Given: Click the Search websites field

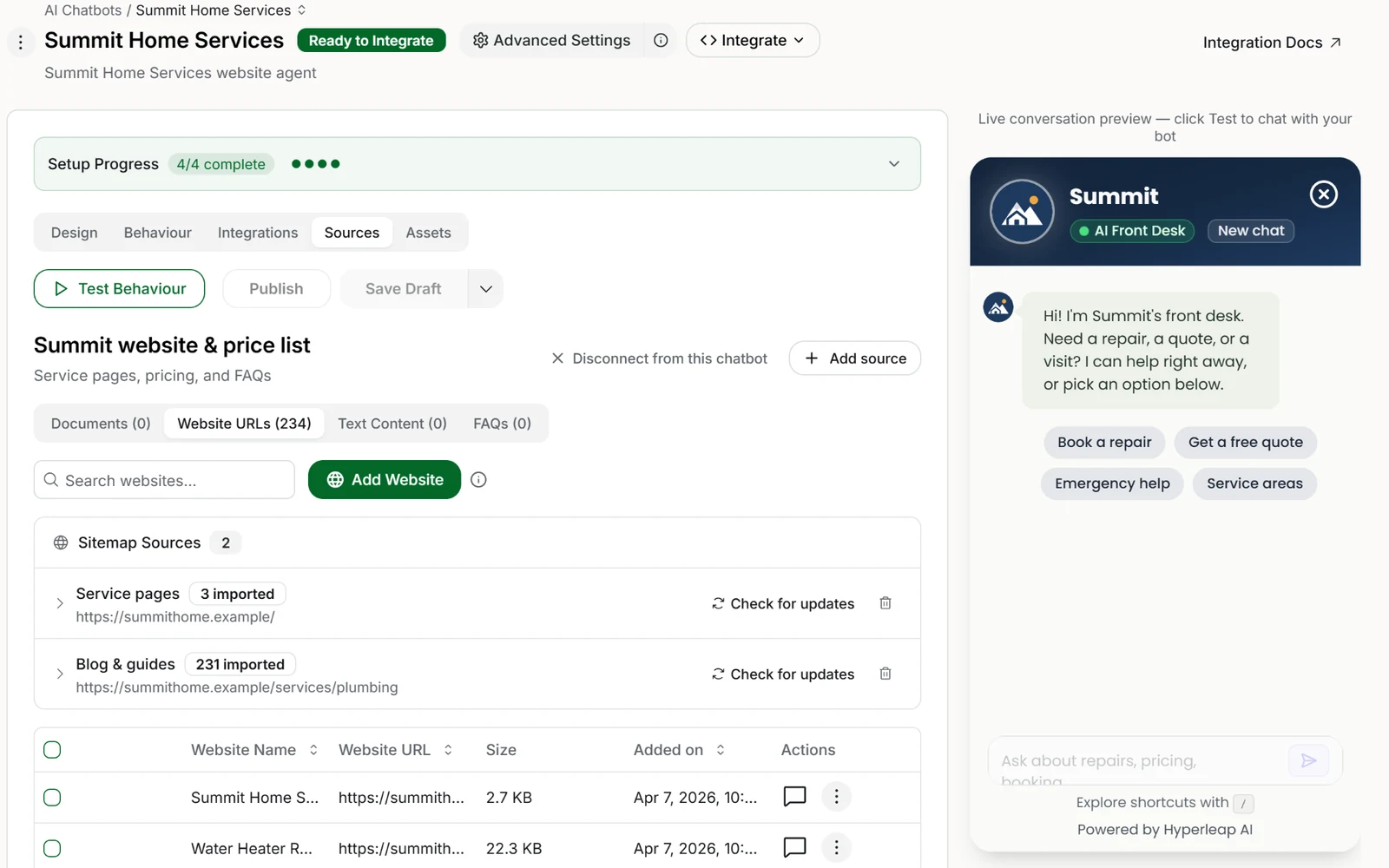Looking at the screenshot, I should coord(164,480).
